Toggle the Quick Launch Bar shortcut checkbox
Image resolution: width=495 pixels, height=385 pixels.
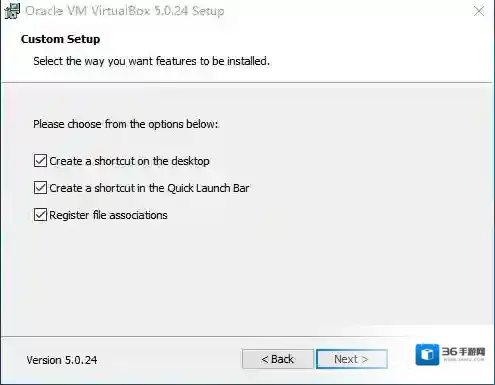[40, 188]
